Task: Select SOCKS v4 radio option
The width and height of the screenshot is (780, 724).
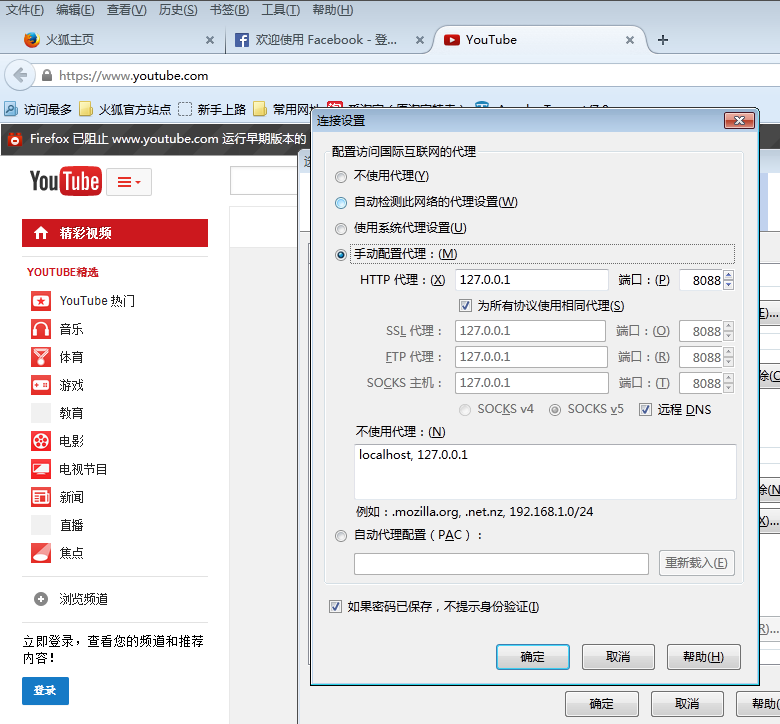Action: click(x=465, y=410)
